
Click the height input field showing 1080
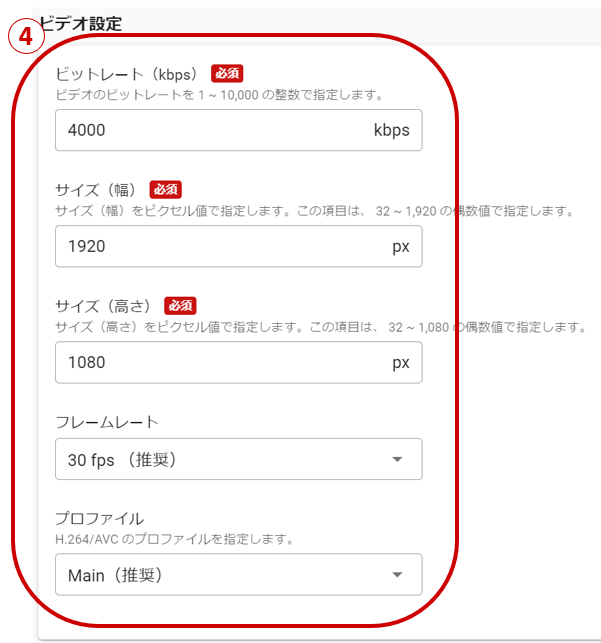(210, 362)
